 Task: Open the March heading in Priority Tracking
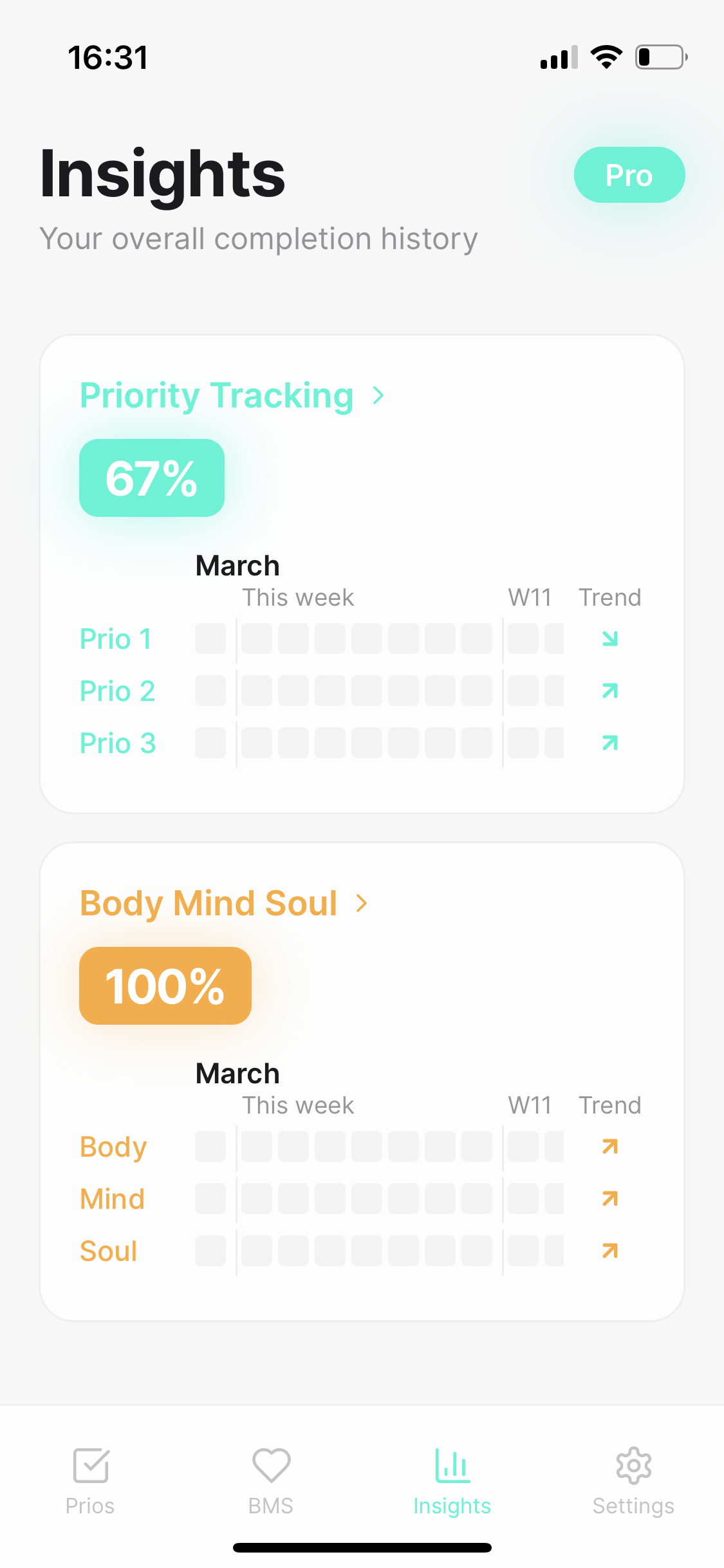tap(237, 565)
